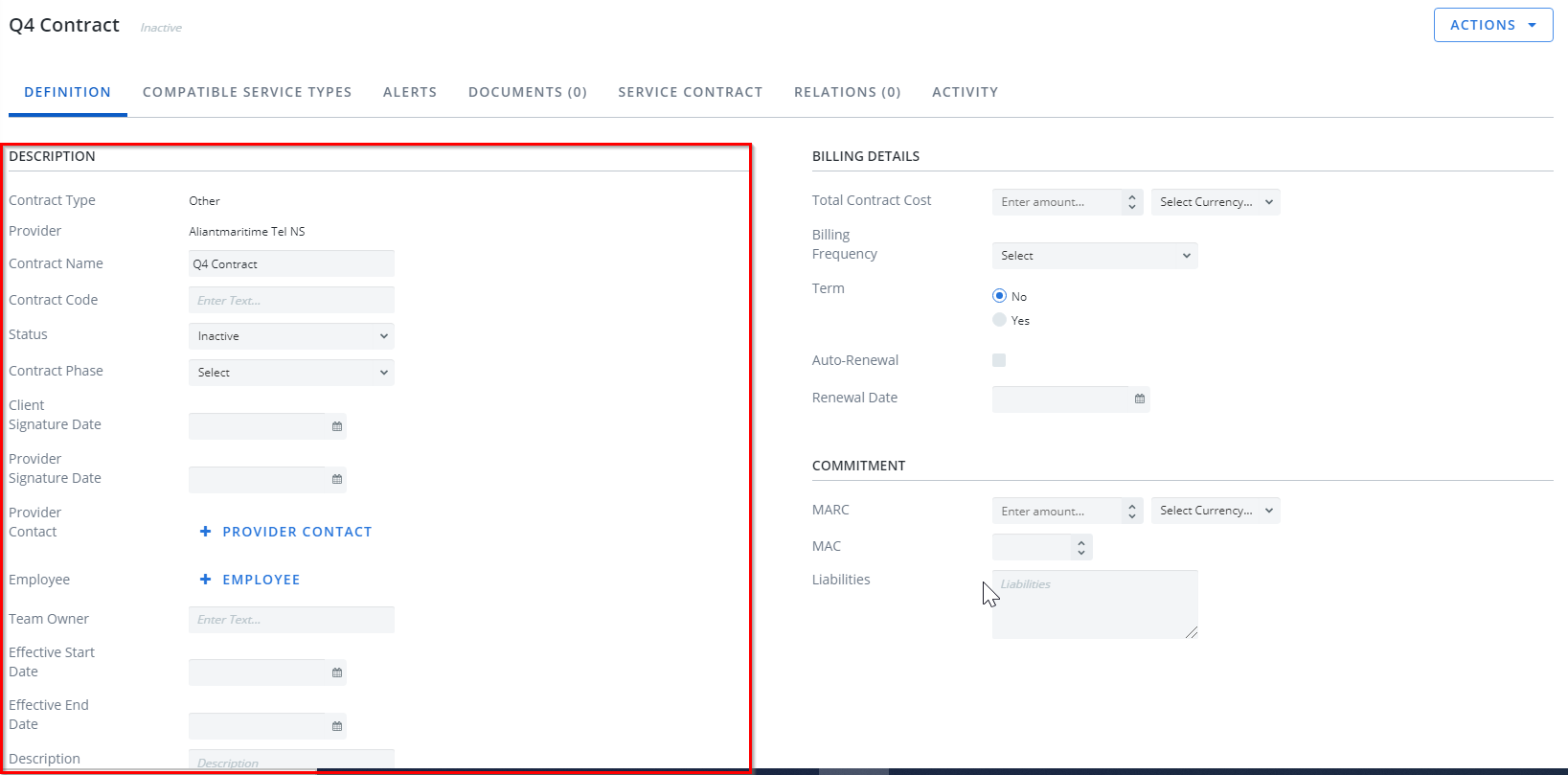Click the Inactive status label beside title
Viewport: 1568px width, 775px height.
(x=161, y=28)
